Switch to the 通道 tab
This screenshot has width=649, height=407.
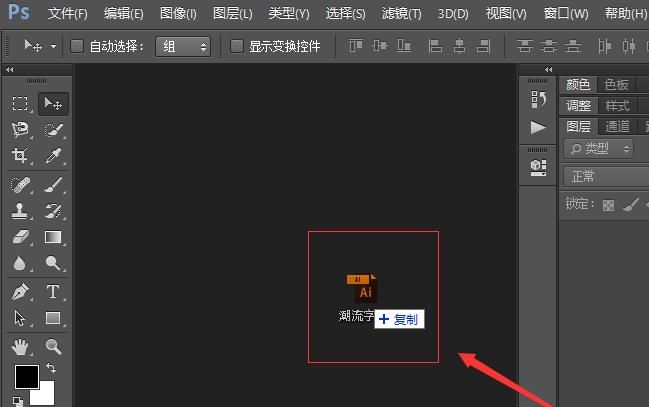coord(617,127)
